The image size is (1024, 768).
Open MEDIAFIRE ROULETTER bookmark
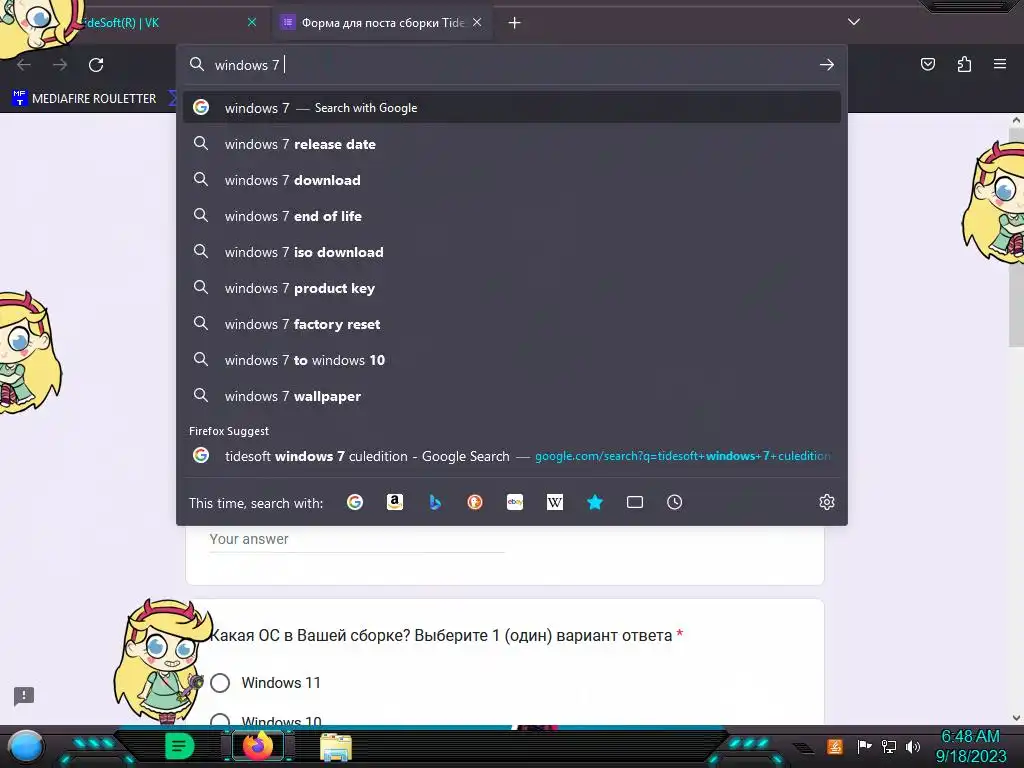click(85, 99)
